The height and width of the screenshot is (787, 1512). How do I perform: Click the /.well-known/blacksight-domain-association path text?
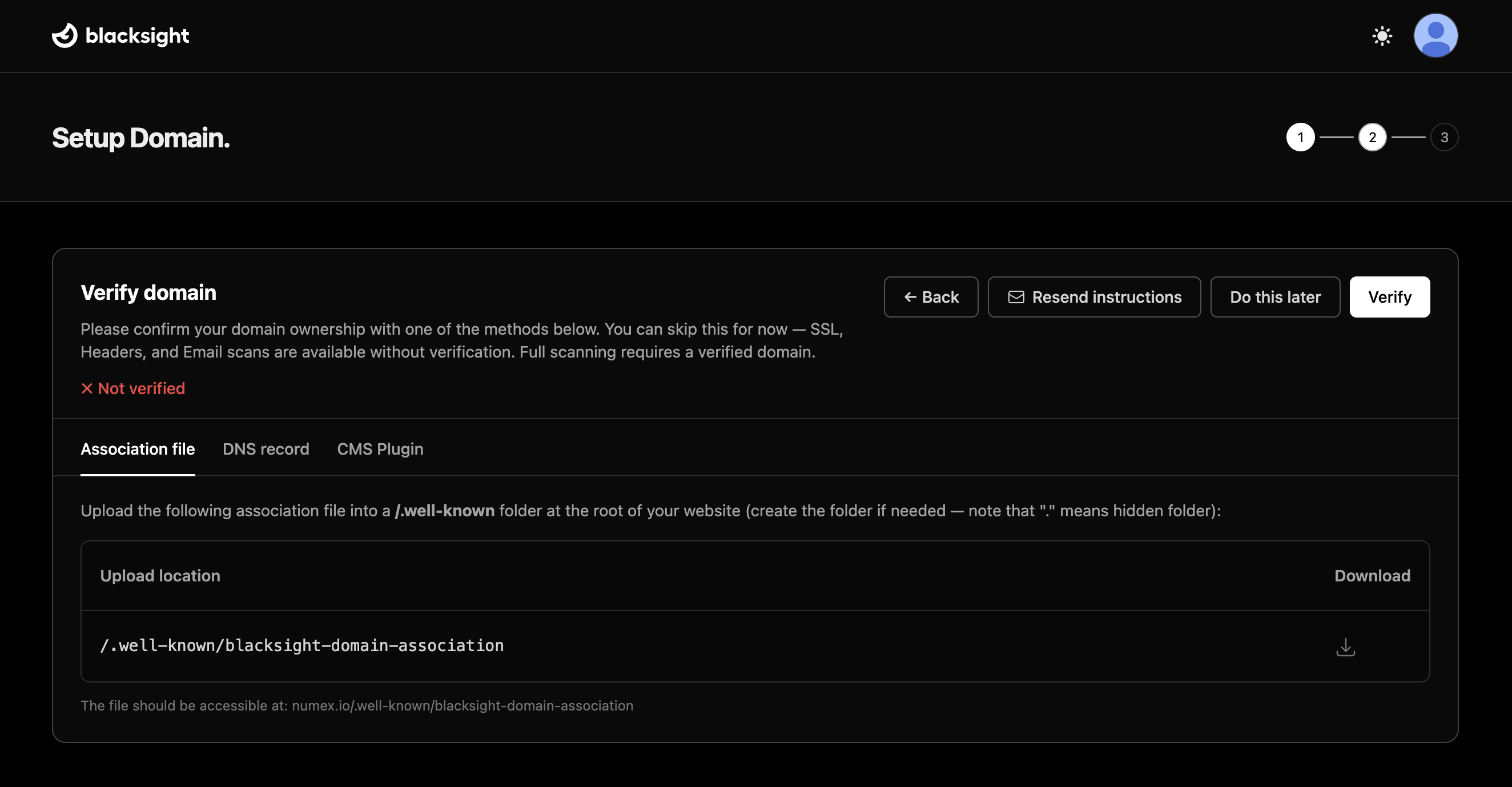(301, 645)
